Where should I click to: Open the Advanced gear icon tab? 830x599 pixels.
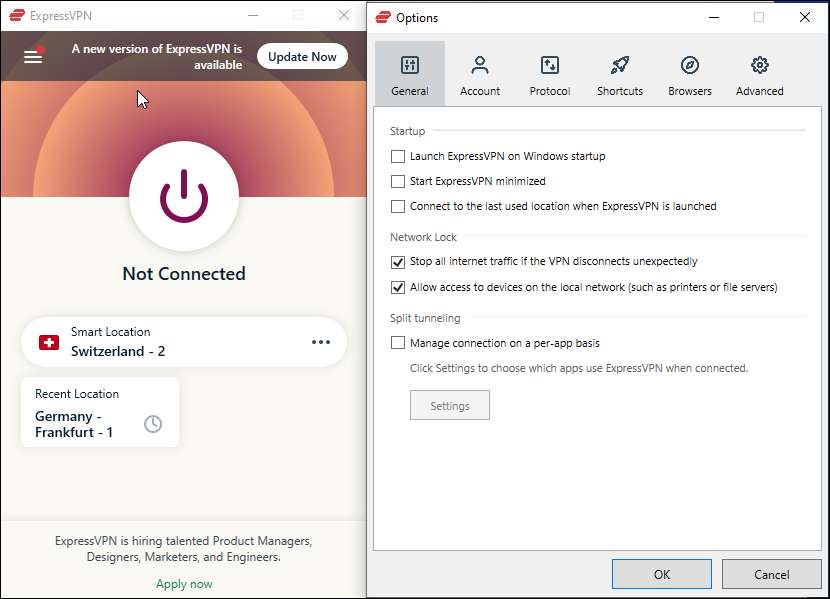[759, 66]
